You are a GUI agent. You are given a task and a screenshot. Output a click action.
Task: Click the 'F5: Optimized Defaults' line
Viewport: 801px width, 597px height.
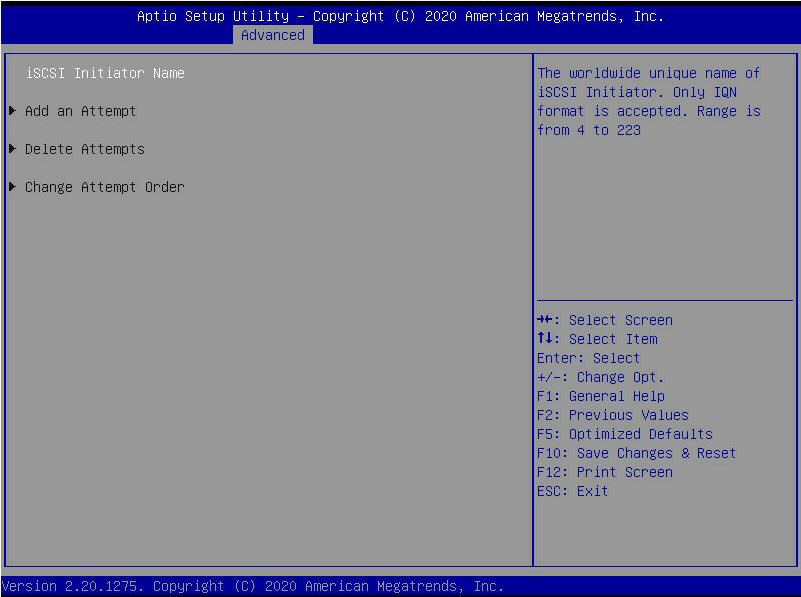(x=625, y=434)
